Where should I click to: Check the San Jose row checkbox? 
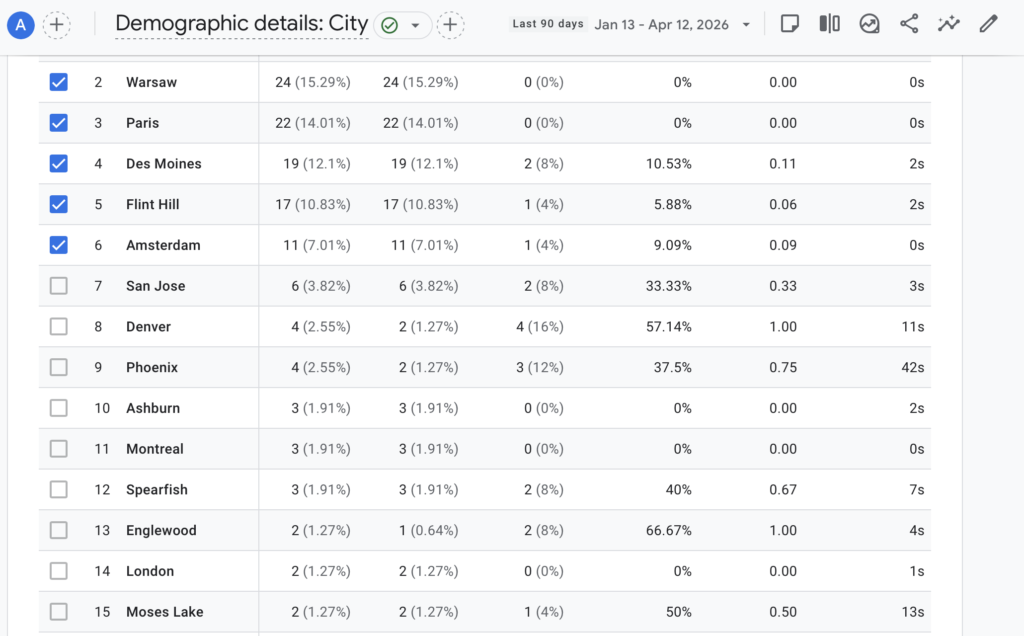point(59,286)
